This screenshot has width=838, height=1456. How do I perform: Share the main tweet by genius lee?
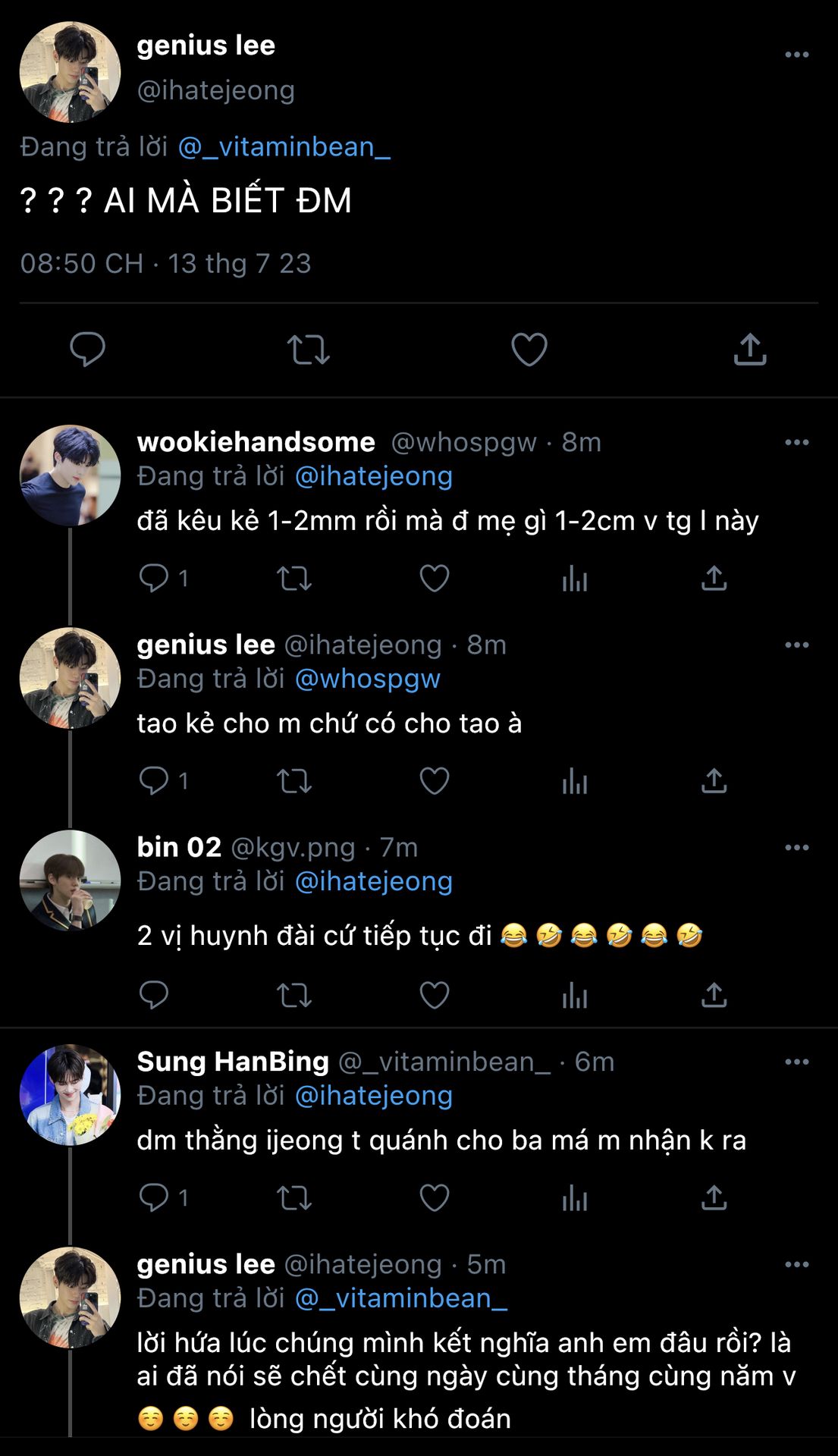[x=750, y=350]
